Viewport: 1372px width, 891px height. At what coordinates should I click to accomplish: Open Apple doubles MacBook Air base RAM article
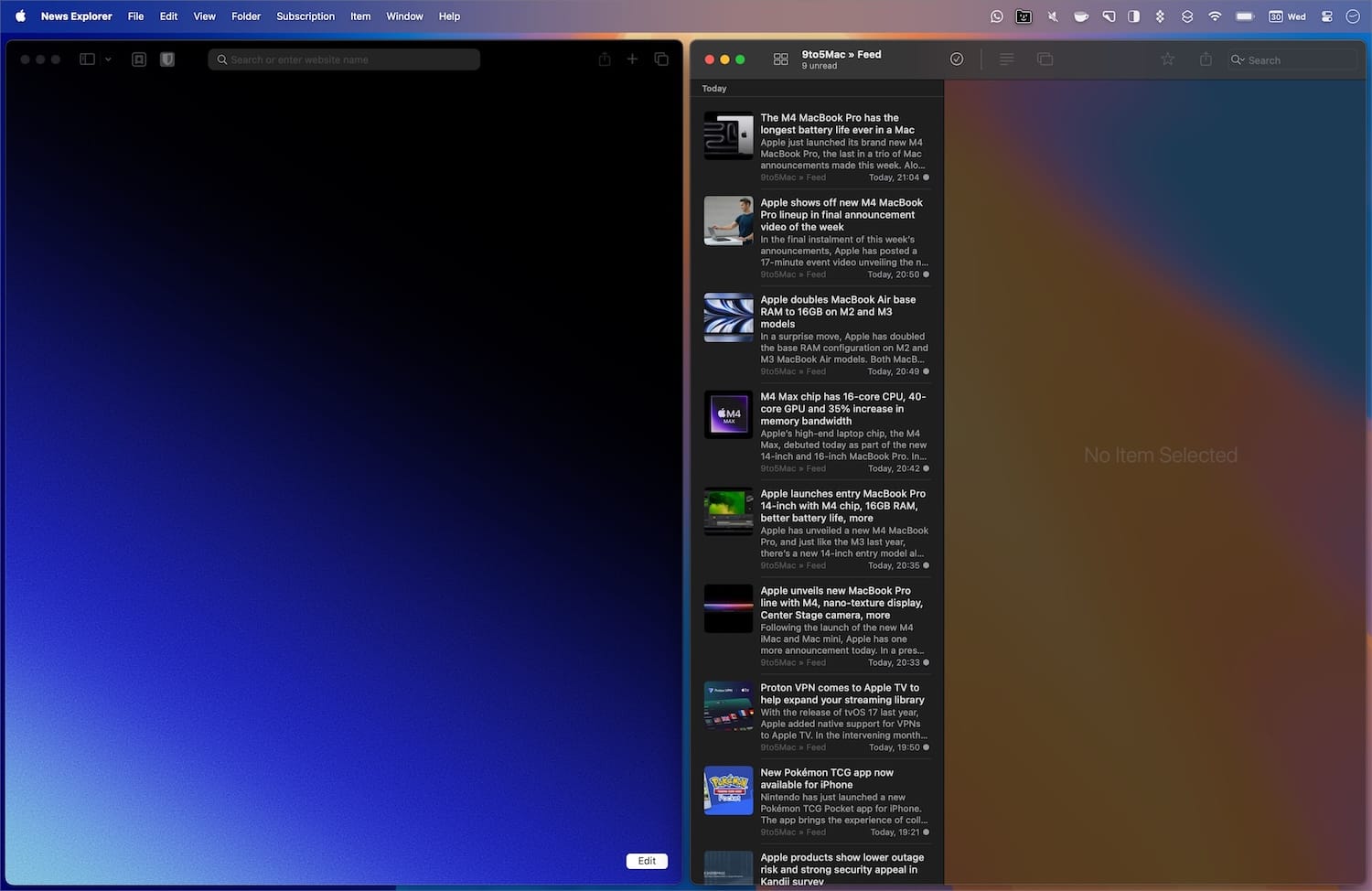pos(817,335)
